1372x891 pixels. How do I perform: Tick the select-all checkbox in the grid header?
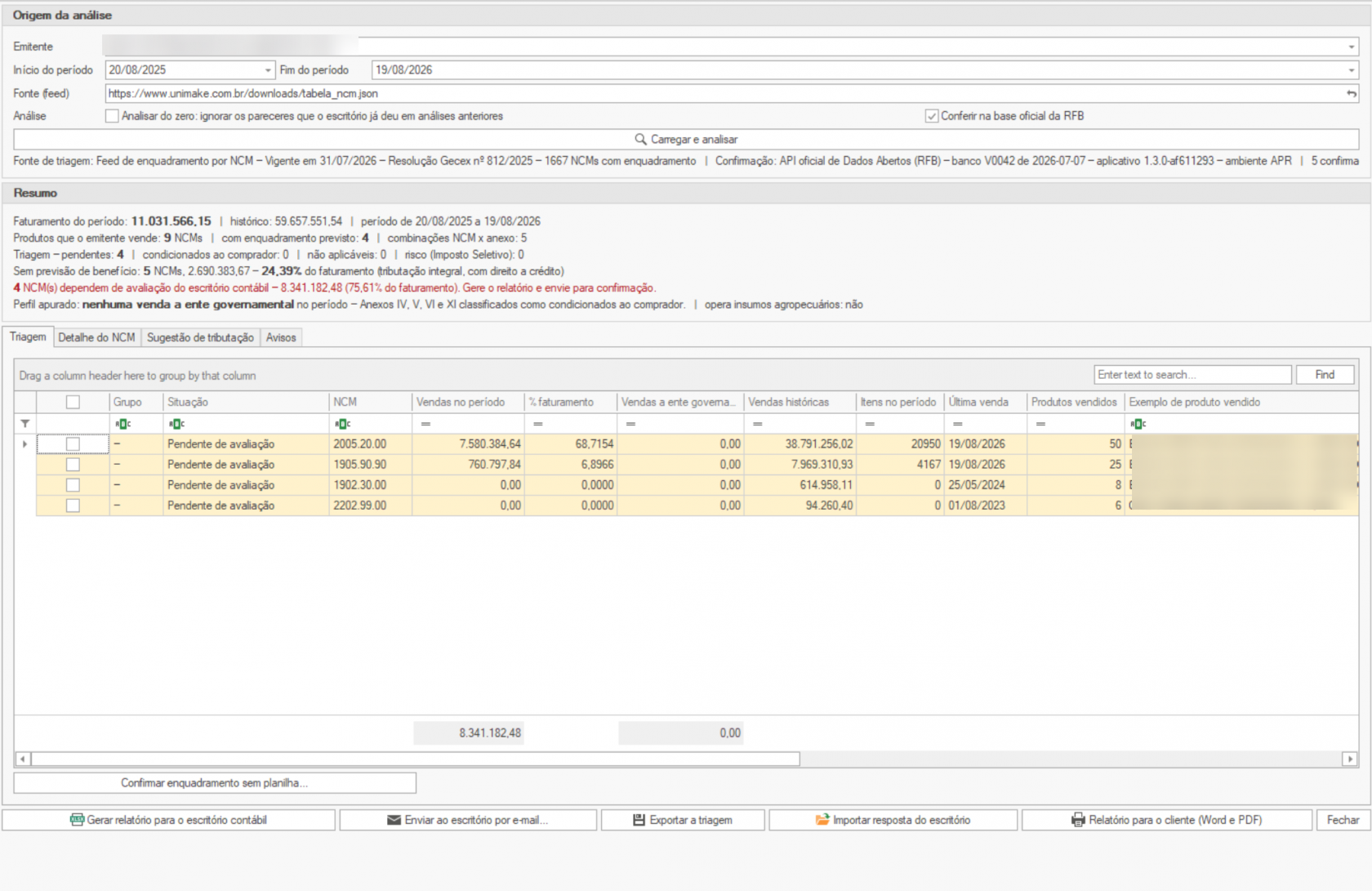(x=73, y=402)
